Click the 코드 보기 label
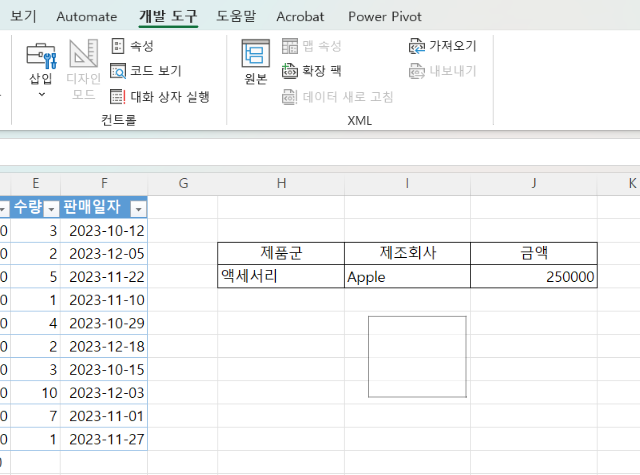Image resolution: width=640 pixels, height=475 pixels. click(156, 71)
